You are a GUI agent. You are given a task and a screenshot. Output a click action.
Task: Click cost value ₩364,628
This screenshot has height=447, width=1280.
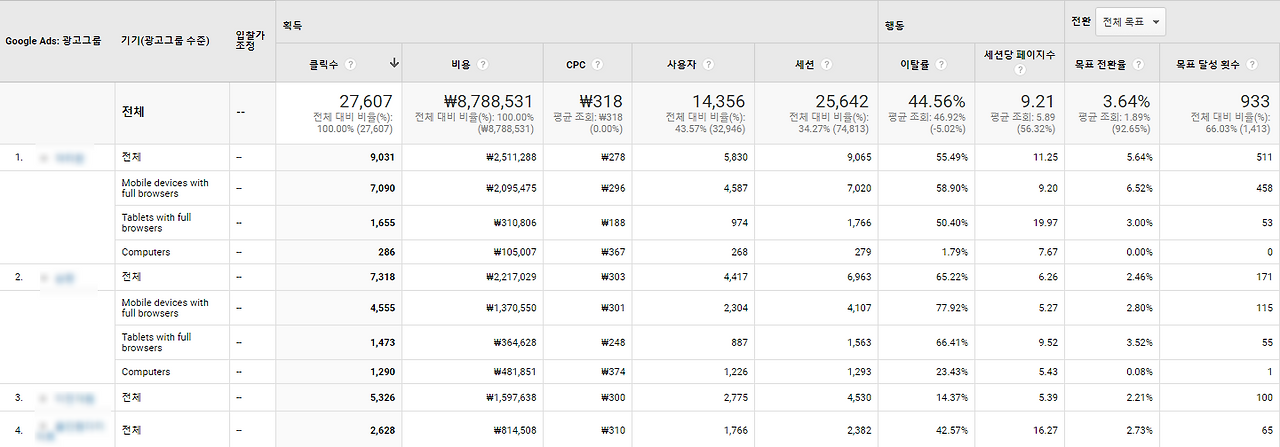pos(515,342)
